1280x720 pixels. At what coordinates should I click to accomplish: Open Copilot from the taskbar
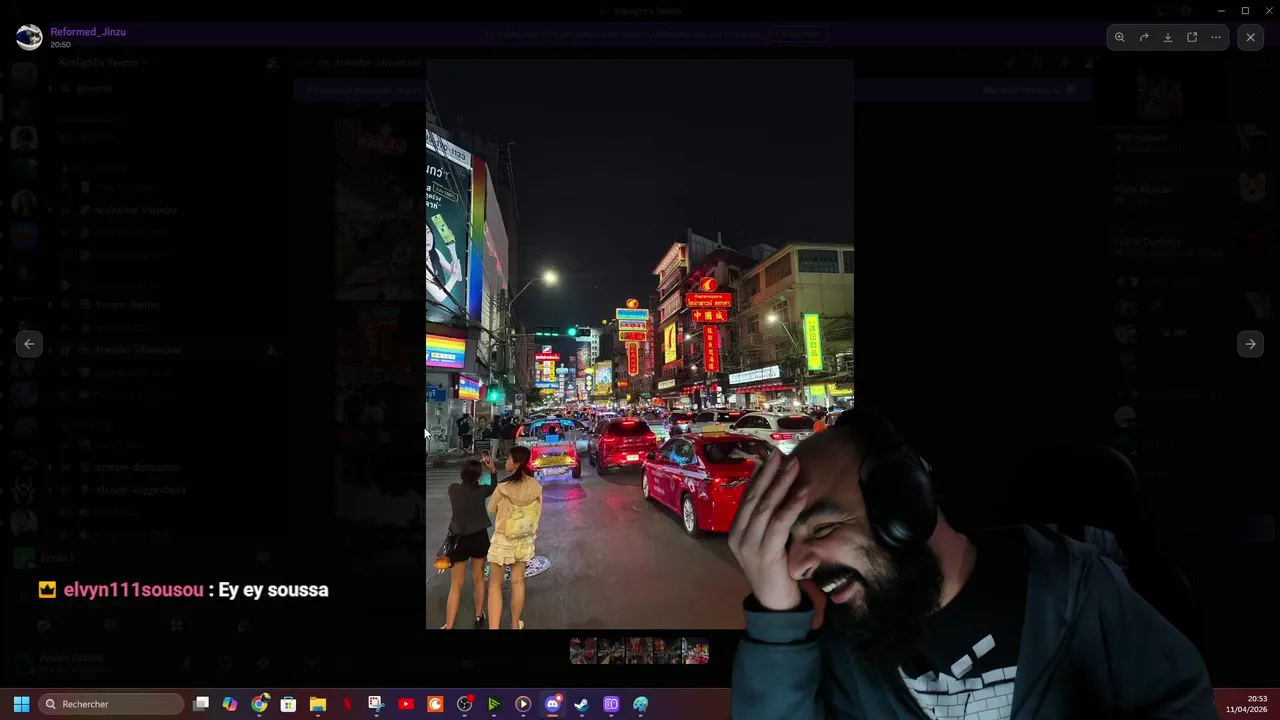pos(230,704)
